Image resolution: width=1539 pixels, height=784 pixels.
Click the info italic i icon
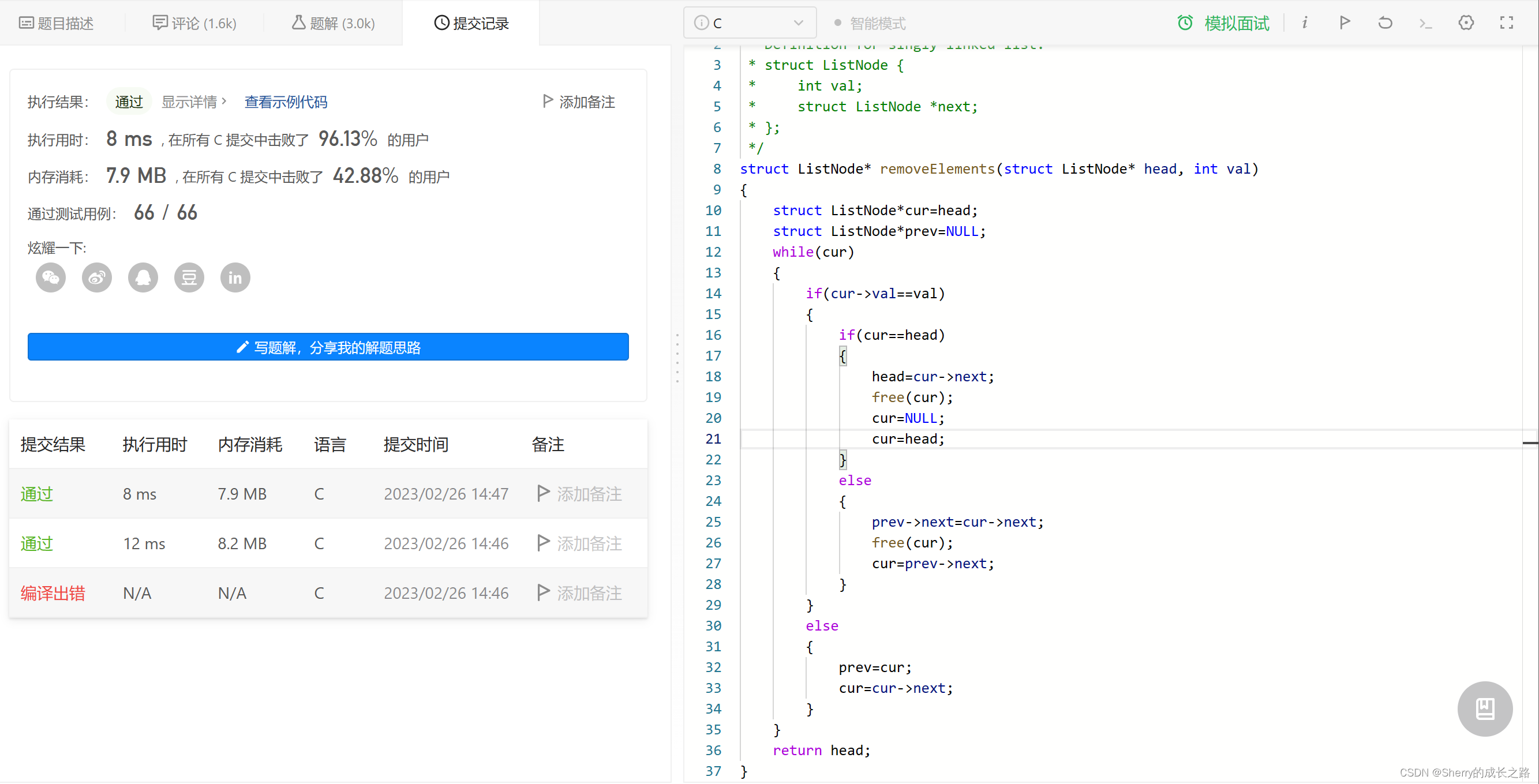tap(1304, 22)
